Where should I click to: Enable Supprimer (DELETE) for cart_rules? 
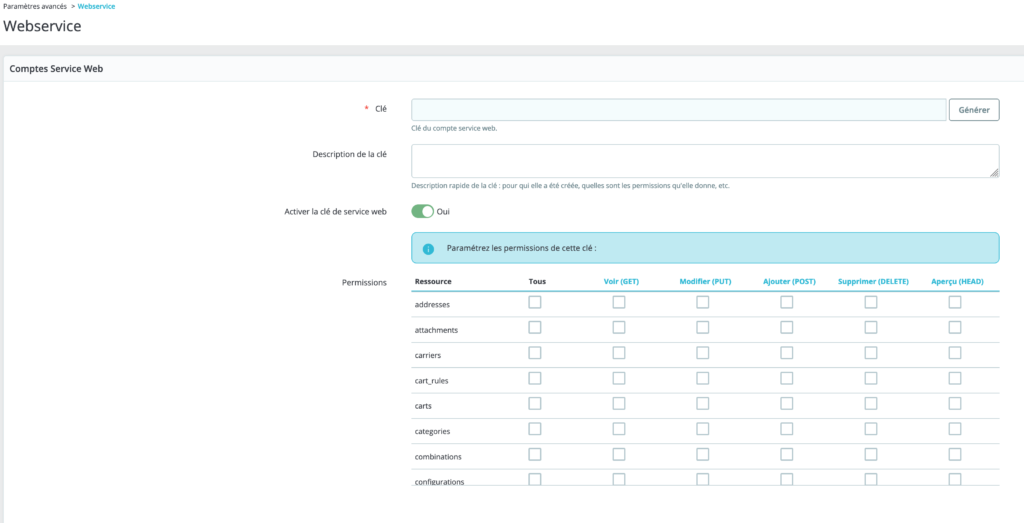[871, 378]
